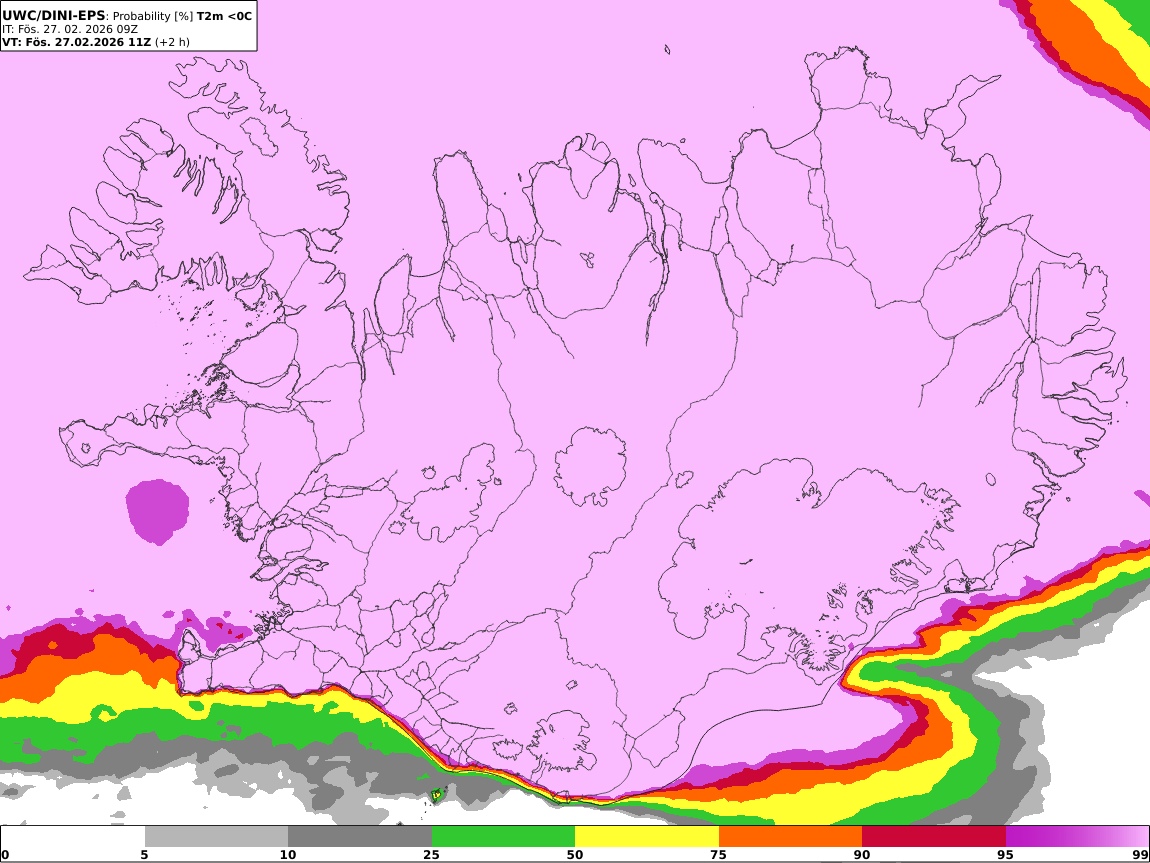Screen dimensions: 1150x863
Task: Click the yellow 50–75 legend segment
Action: pyautogui.click(x=647, y=836)
